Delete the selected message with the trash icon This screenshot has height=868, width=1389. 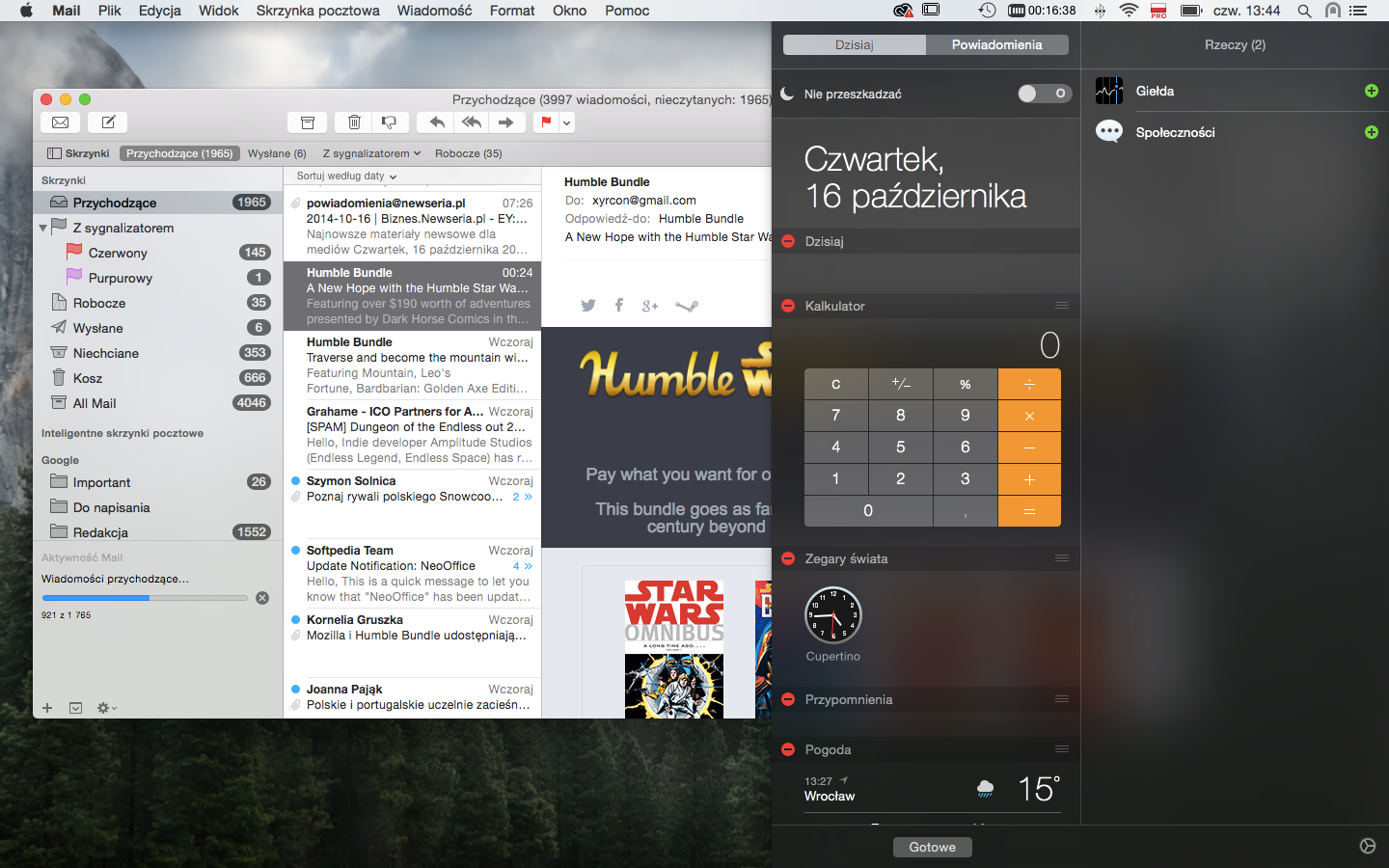tap(354, 122)
